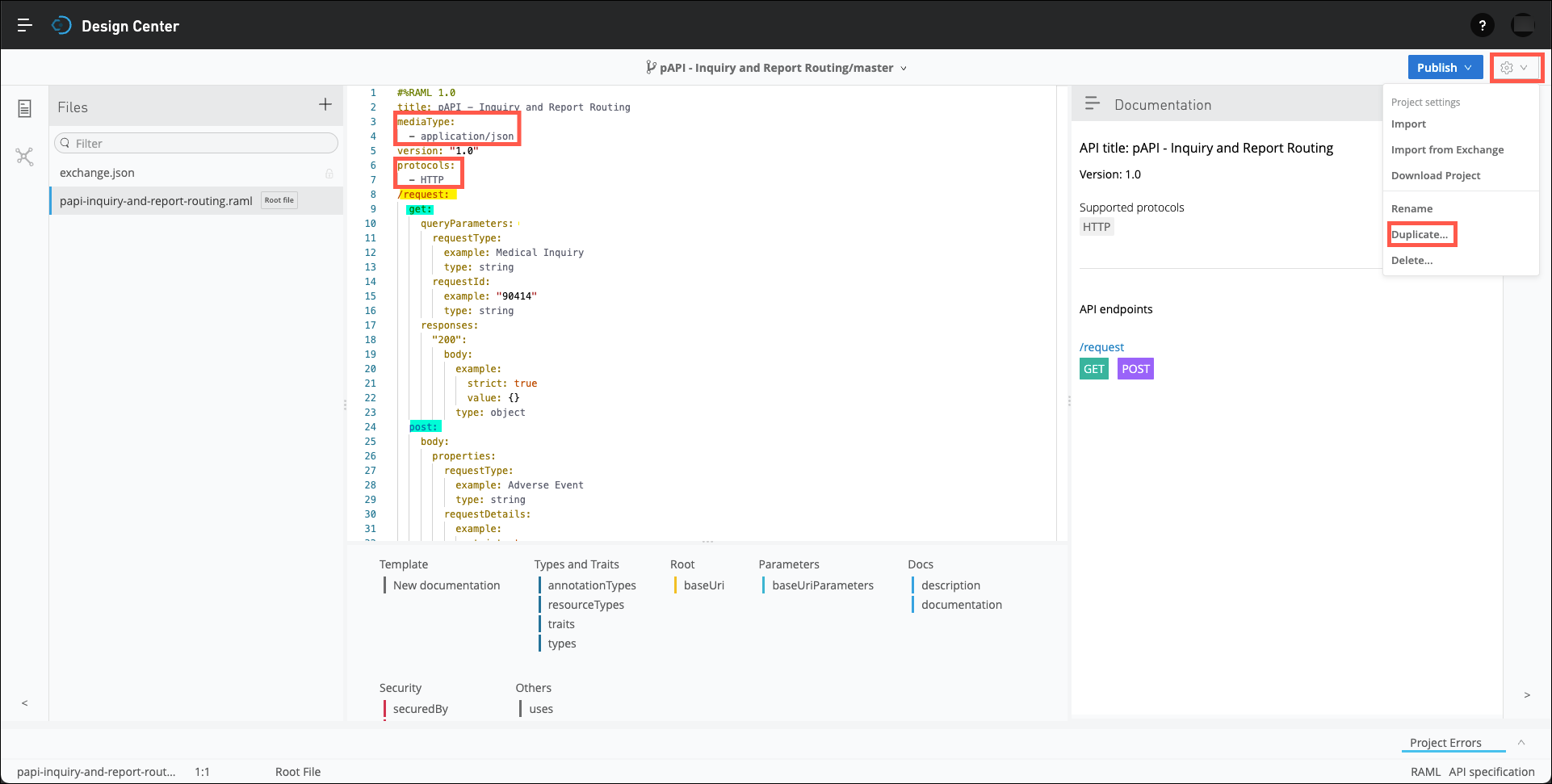1552x784 pixels.
Task: Grab the splitter handle left of editor
Action: (x=345, y=404)
